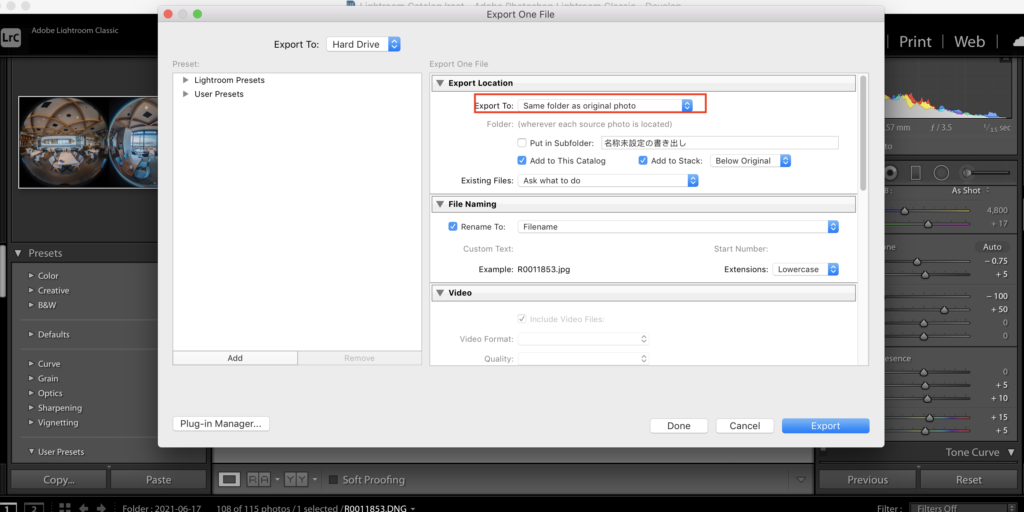Open the As Shot white balance dropdown
Screen dimensions: 1024x512
click(970, 191)
